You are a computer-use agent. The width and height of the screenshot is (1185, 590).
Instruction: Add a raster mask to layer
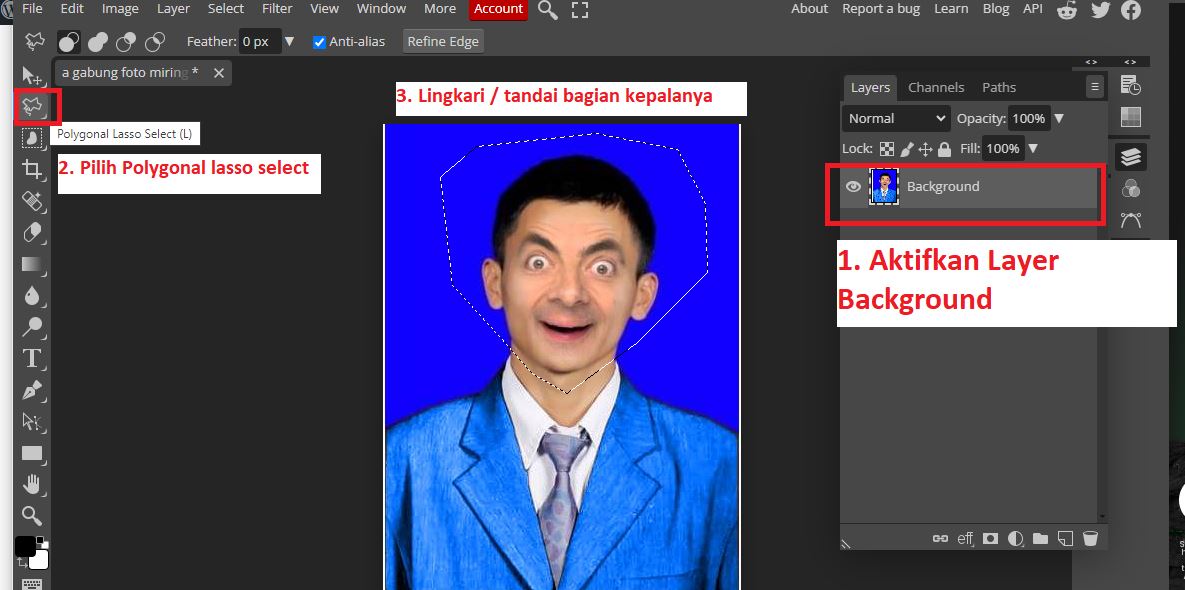[x=990, y=539]
